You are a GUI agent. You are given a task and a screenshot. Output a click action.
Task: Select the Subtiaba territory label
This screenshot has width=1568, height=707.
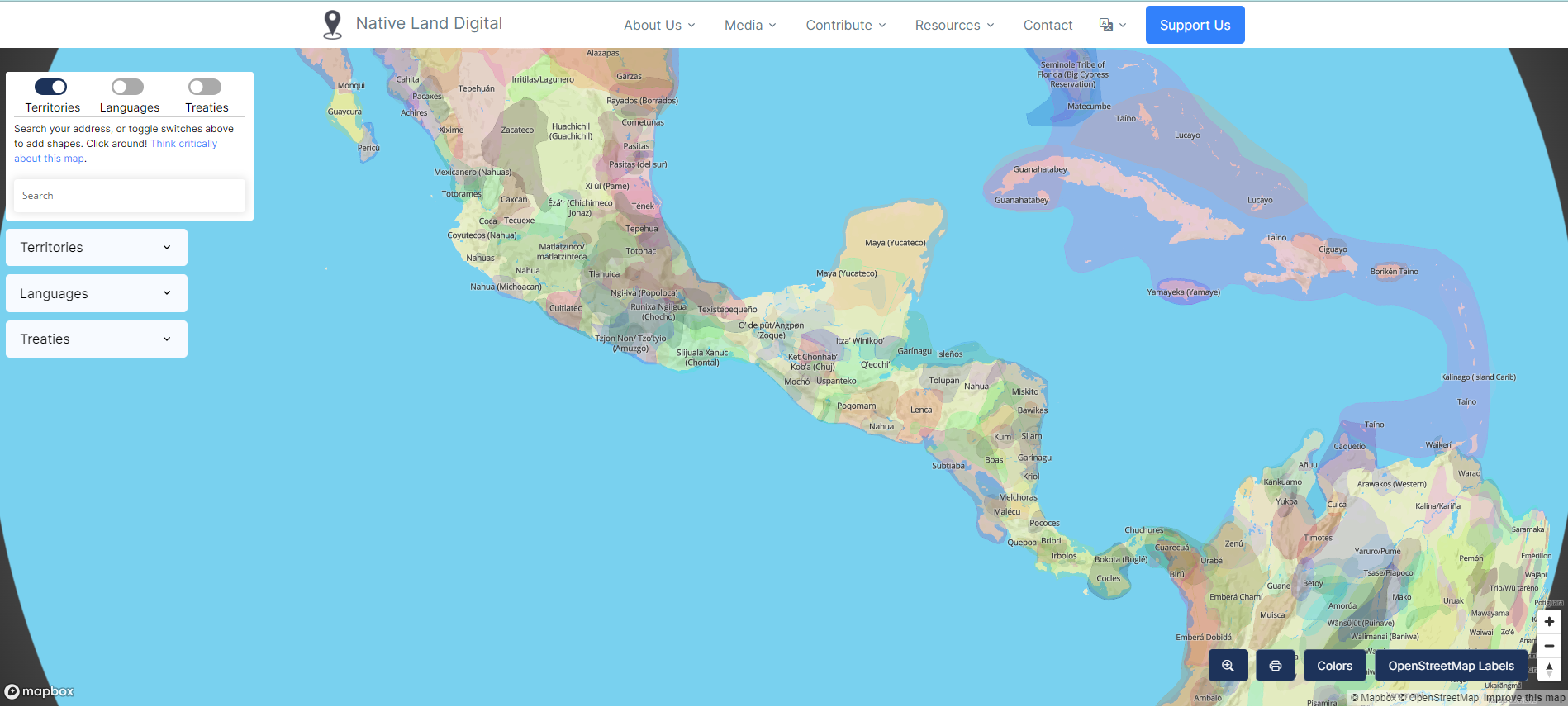click(948, 466)
